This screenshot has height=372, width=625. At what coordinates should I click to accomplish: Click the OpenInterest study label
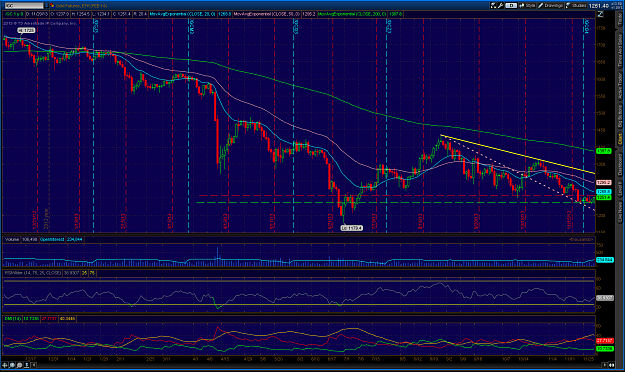(52, 239)
